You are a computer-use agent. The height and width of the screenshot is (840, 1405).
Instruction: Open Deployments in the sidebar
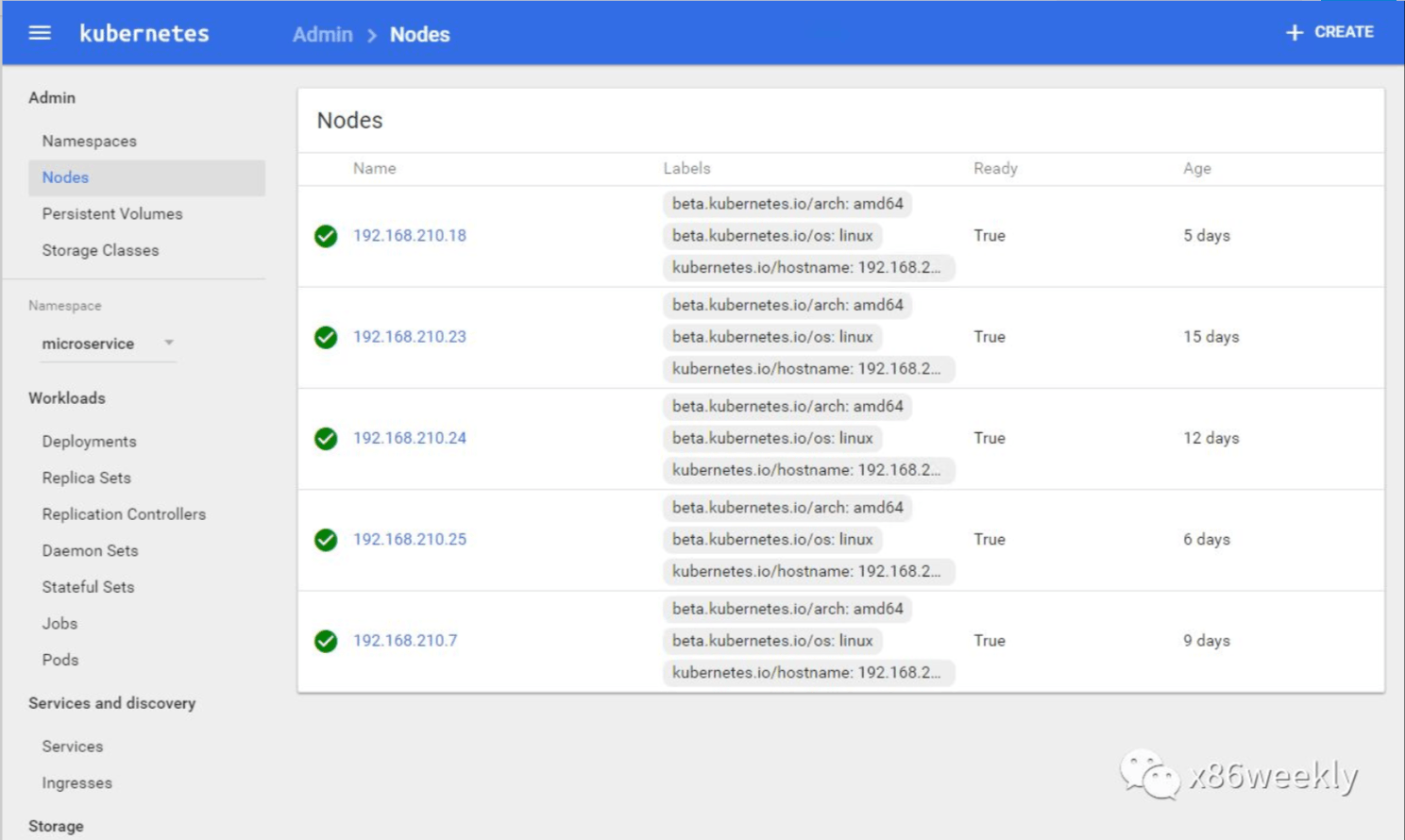coord(89,441)
